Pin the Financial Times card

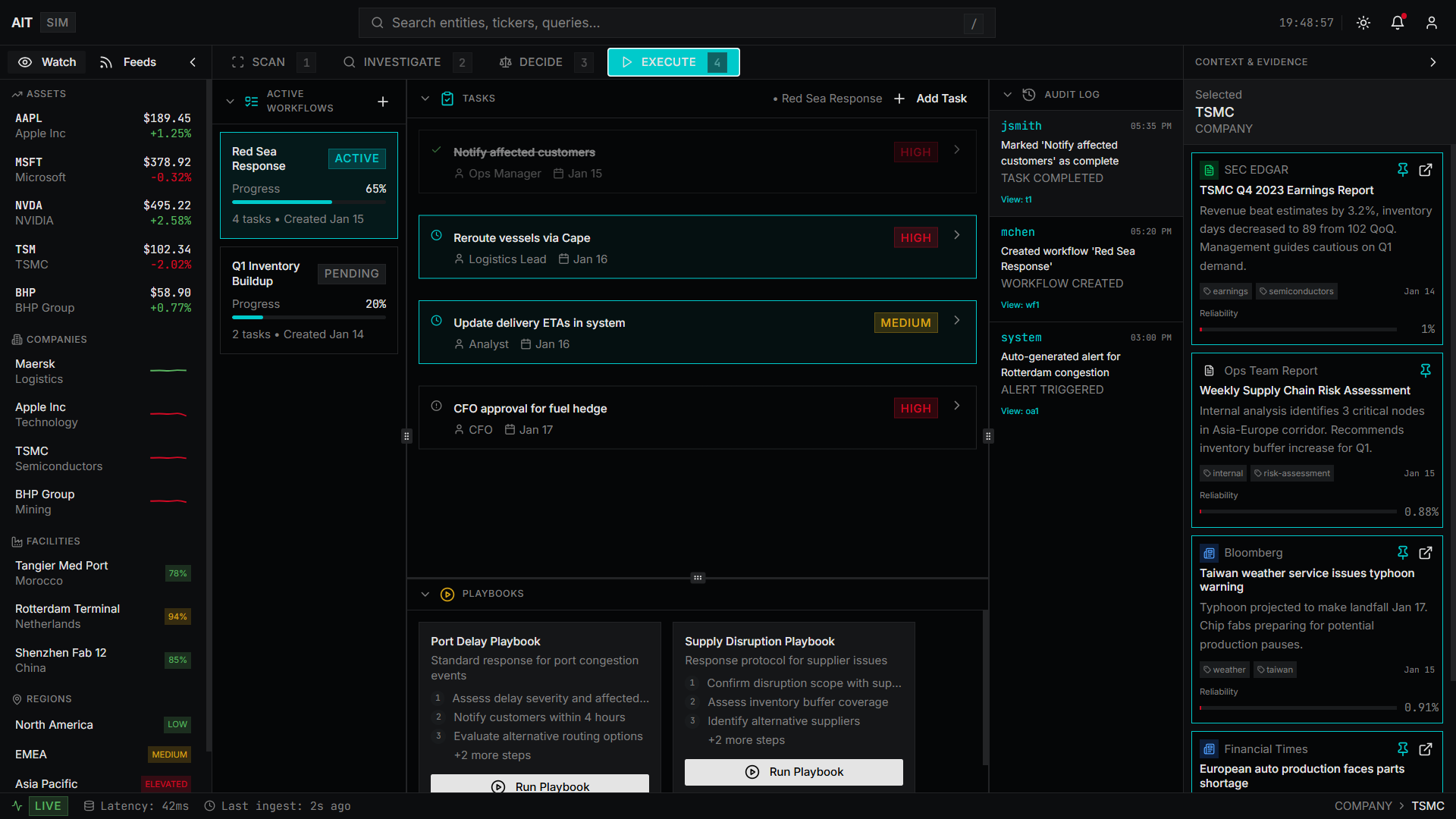(1403, 749)
